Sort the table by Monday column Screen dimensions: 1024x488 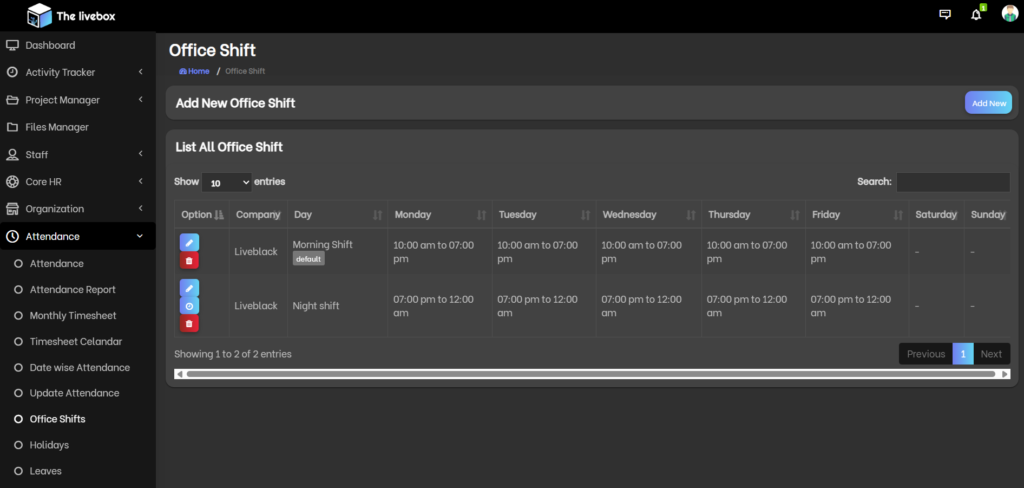[439, 215]
